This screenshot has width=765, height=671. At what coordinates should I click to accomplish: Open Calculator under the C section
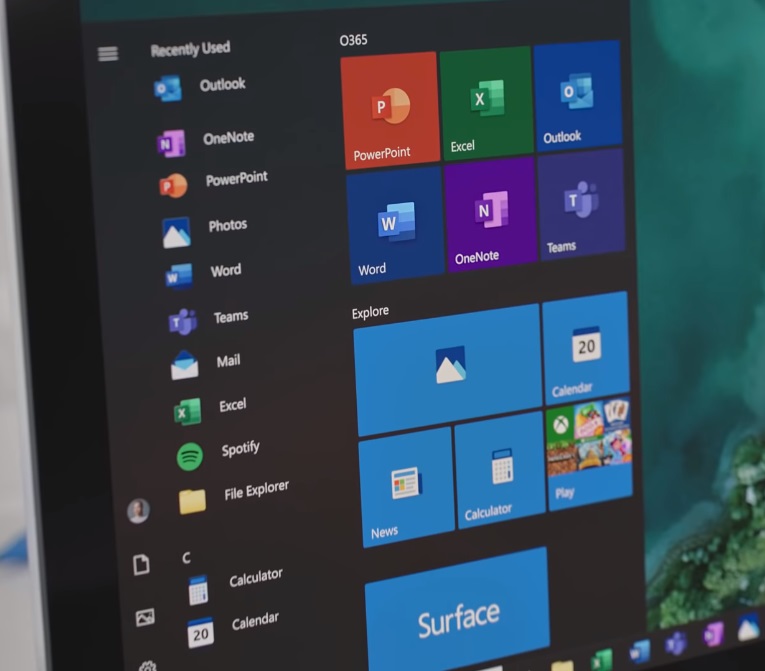236,586
